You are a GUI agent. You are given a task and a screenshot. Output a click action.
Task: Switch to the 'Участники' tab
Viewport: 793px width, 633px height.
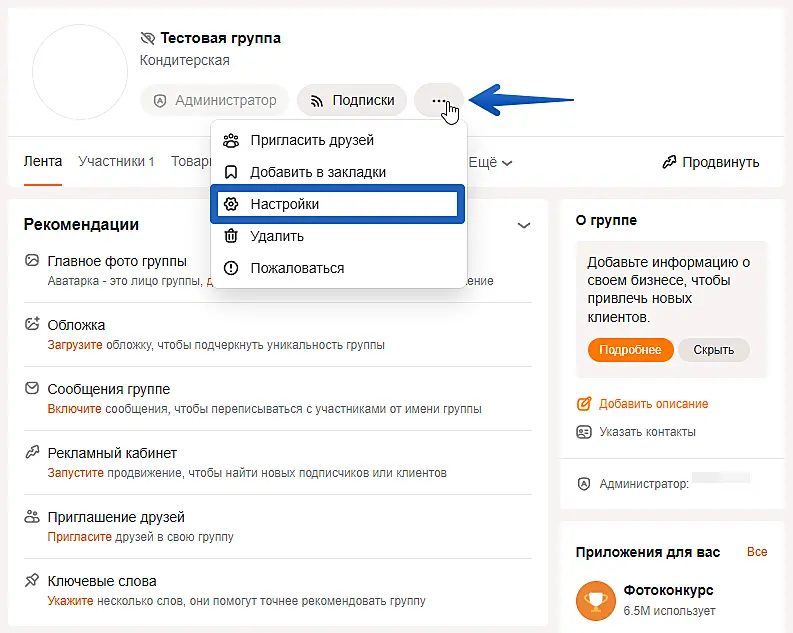[116, 161]
